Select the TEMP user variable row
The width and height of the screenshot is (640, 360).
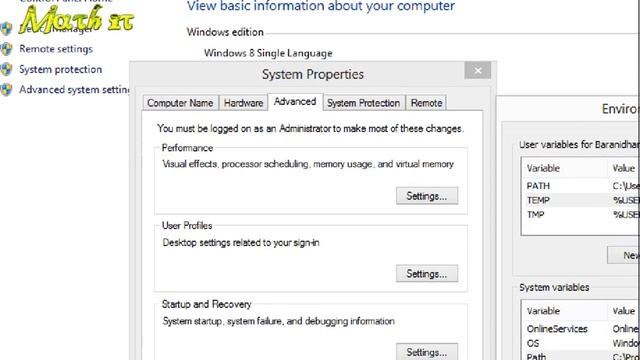click(x=580, y=200)
